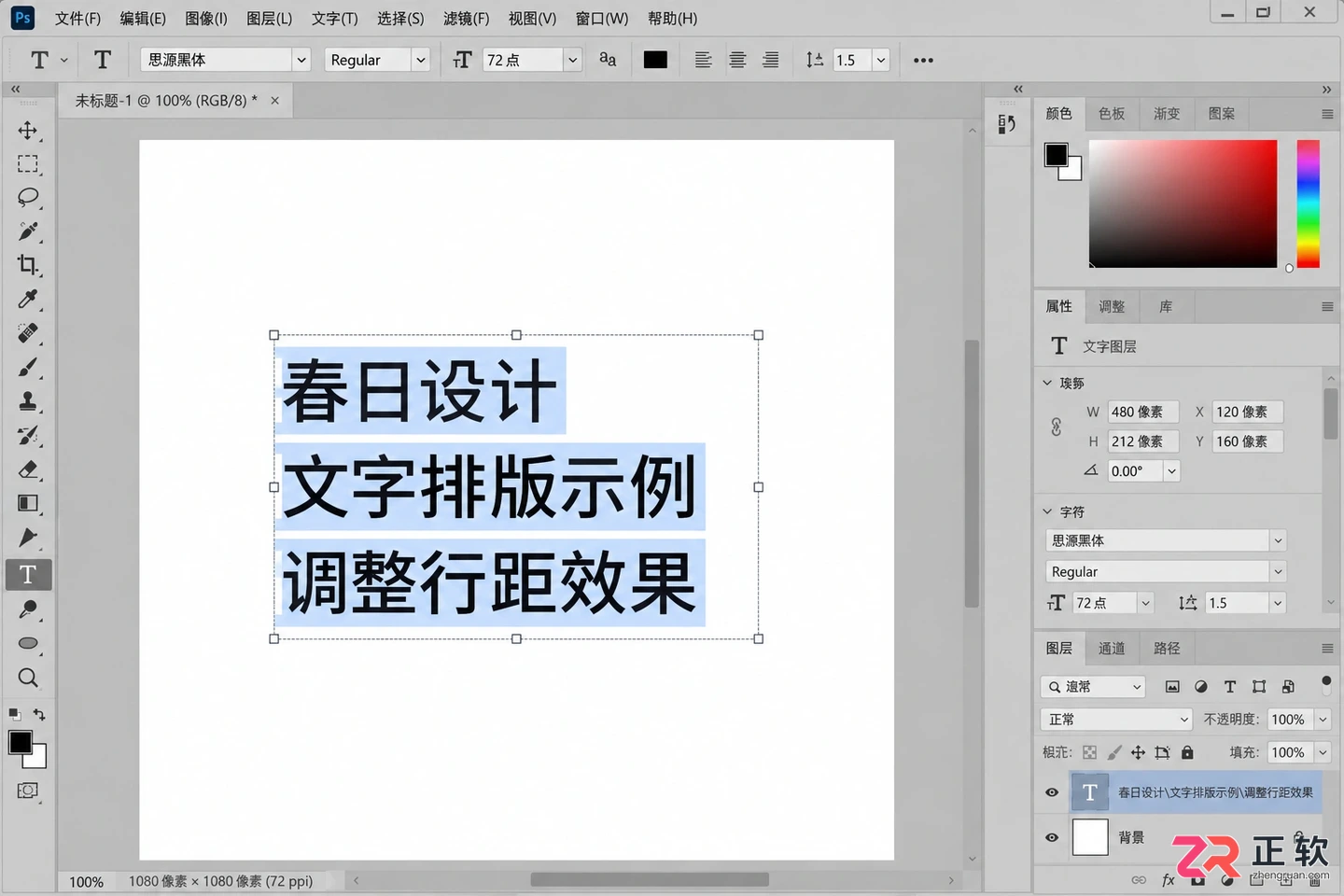Image resolution: width=1344 pixels, height=896 pixels.
Task: Click the W width field 480 像素
Action: [x=1142, y=412]
